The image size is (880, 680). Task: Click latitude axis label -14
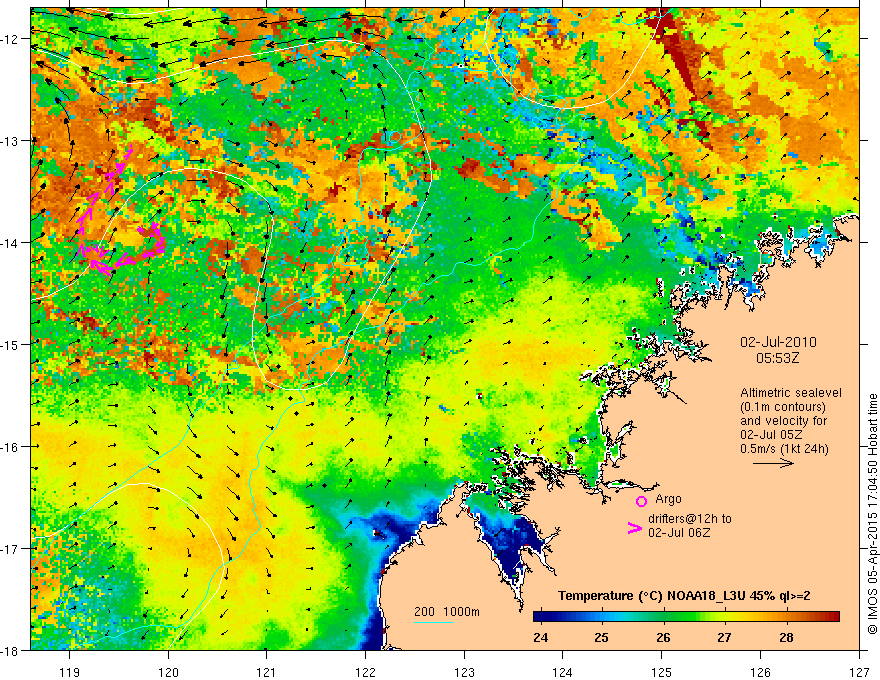(11, 242)
